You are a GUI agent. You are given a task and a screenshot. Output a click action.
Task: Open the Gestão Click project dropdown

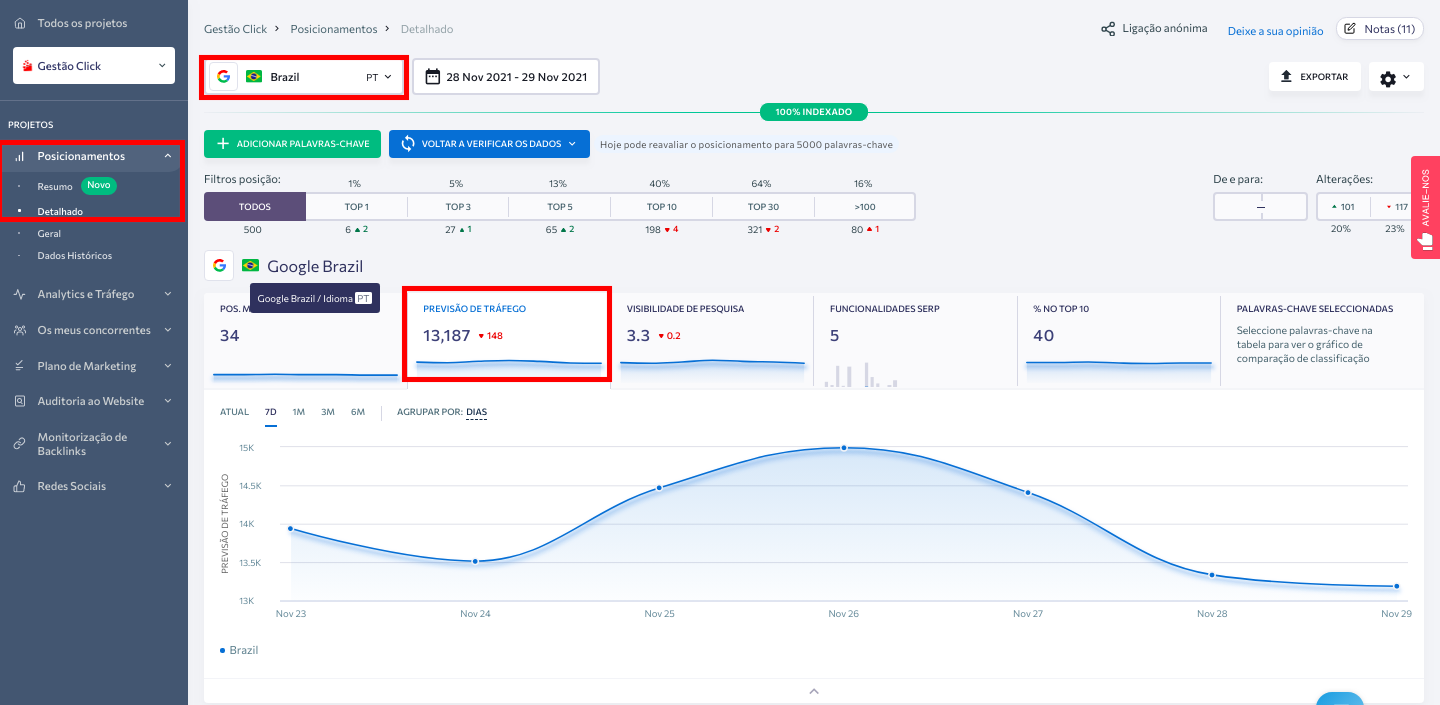(94, 66)
